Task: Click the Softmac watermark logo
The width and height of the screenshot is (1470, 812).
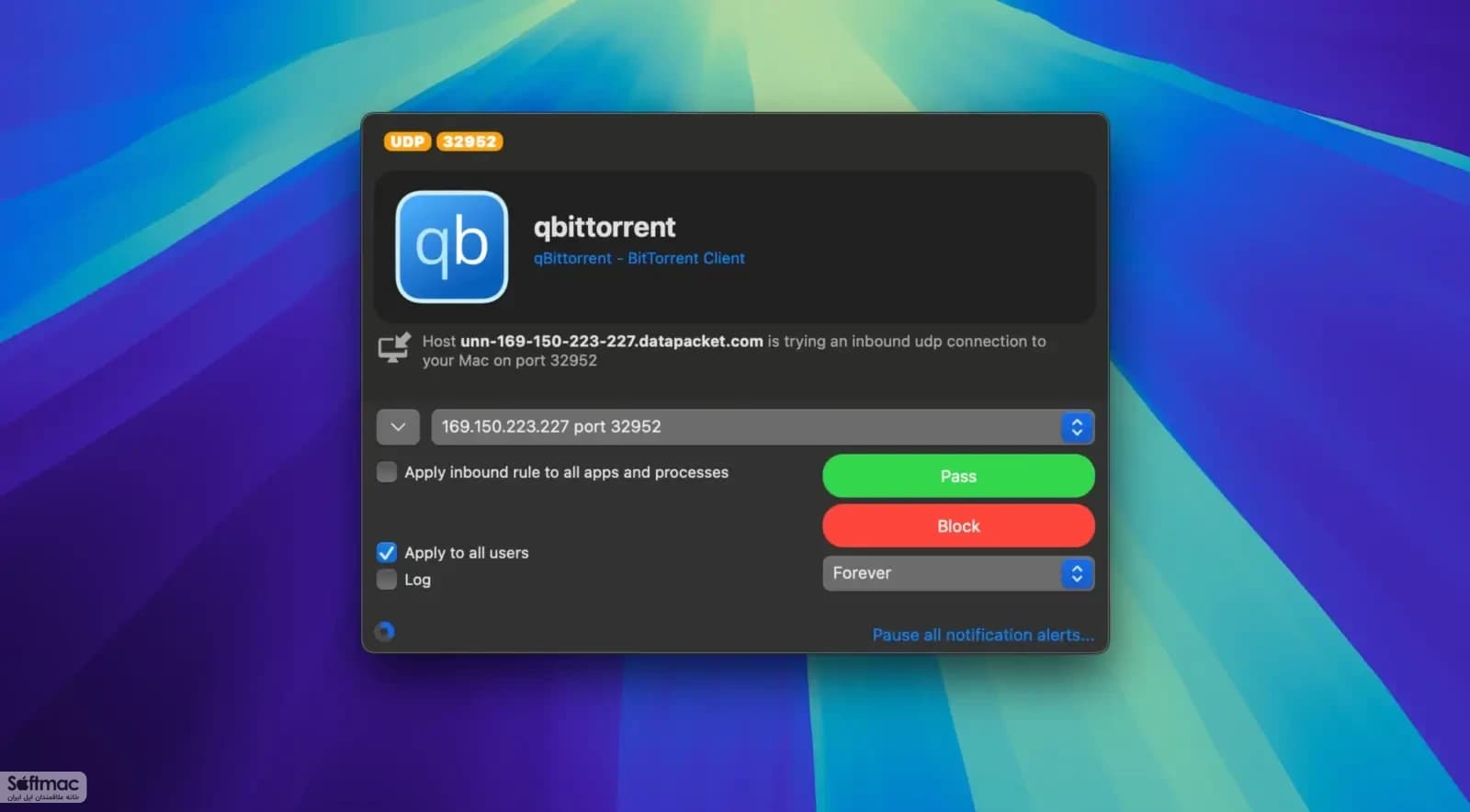Action: pyautogui.click(x=43, y=787)
